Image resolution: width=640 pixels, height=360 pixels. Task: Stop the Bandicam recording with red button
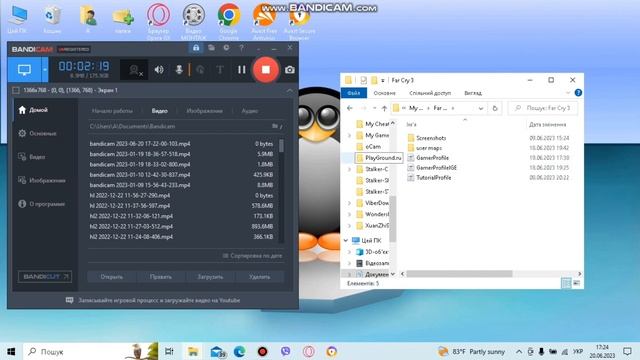click(266, 70)
